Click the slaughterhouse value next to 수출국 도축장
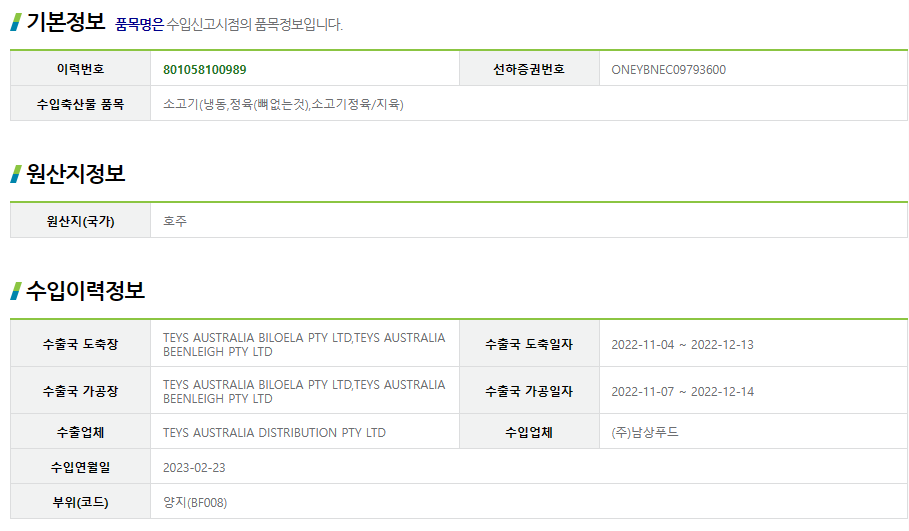This screenshot has height=531, width=909. (x=304, y=344)
